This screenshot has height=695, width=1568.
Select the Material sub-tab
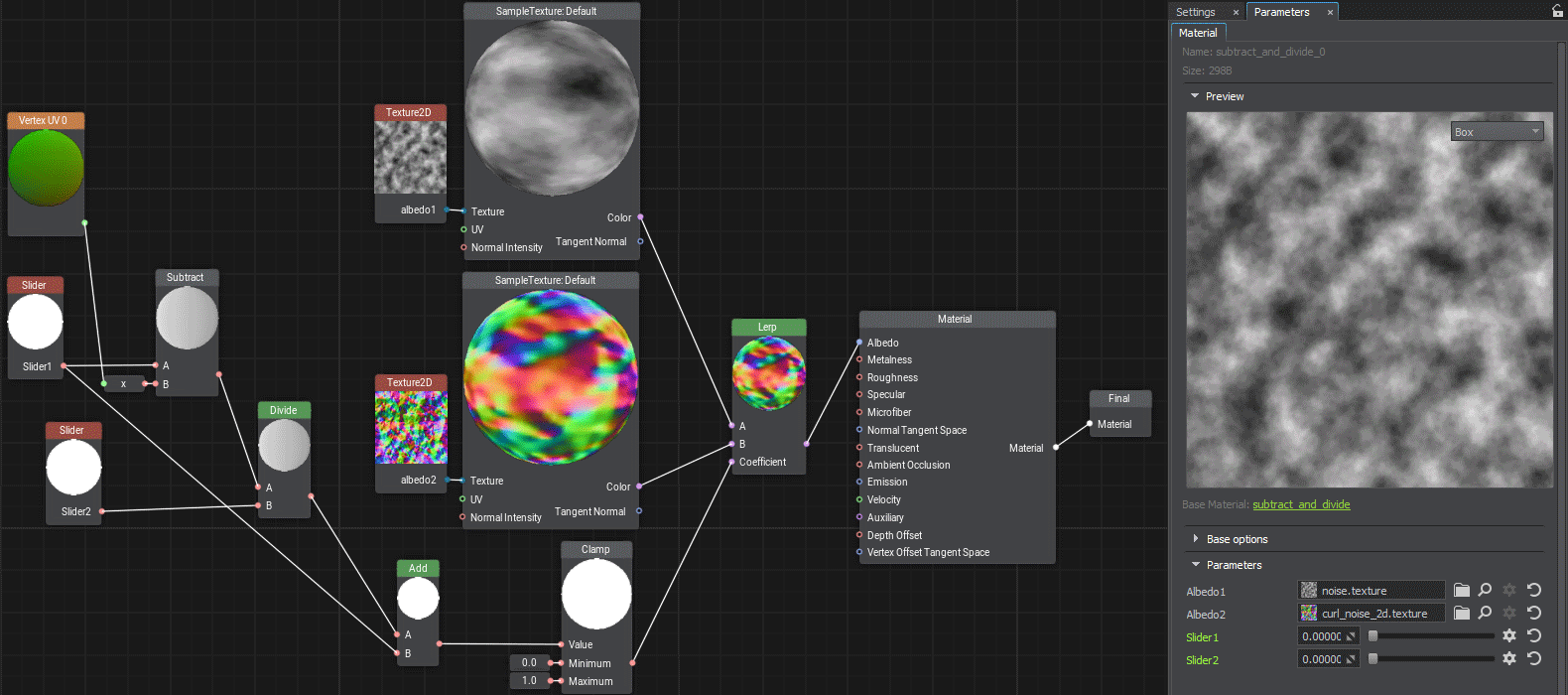pos(1198,33)
